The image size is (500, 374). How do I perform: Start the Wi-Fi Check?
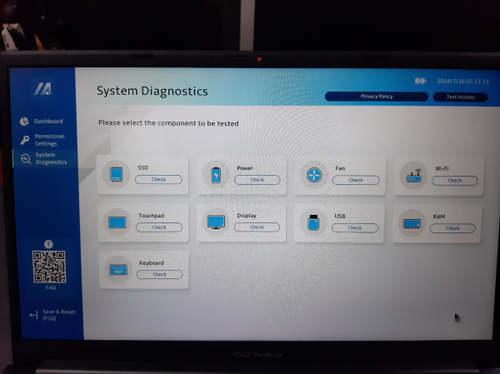coord(455,180)
